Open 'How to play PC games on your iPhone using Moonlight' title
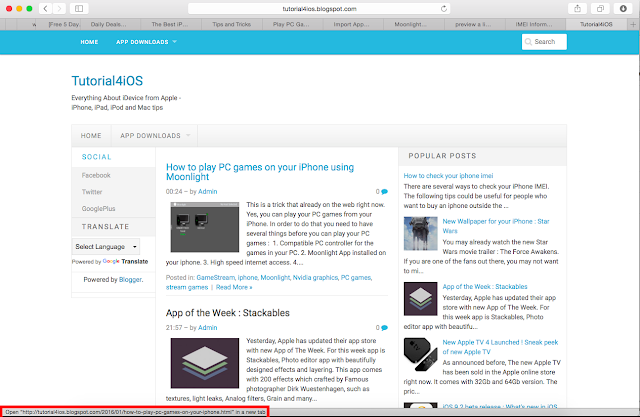The image size is (640, 417). pos(260,172)
